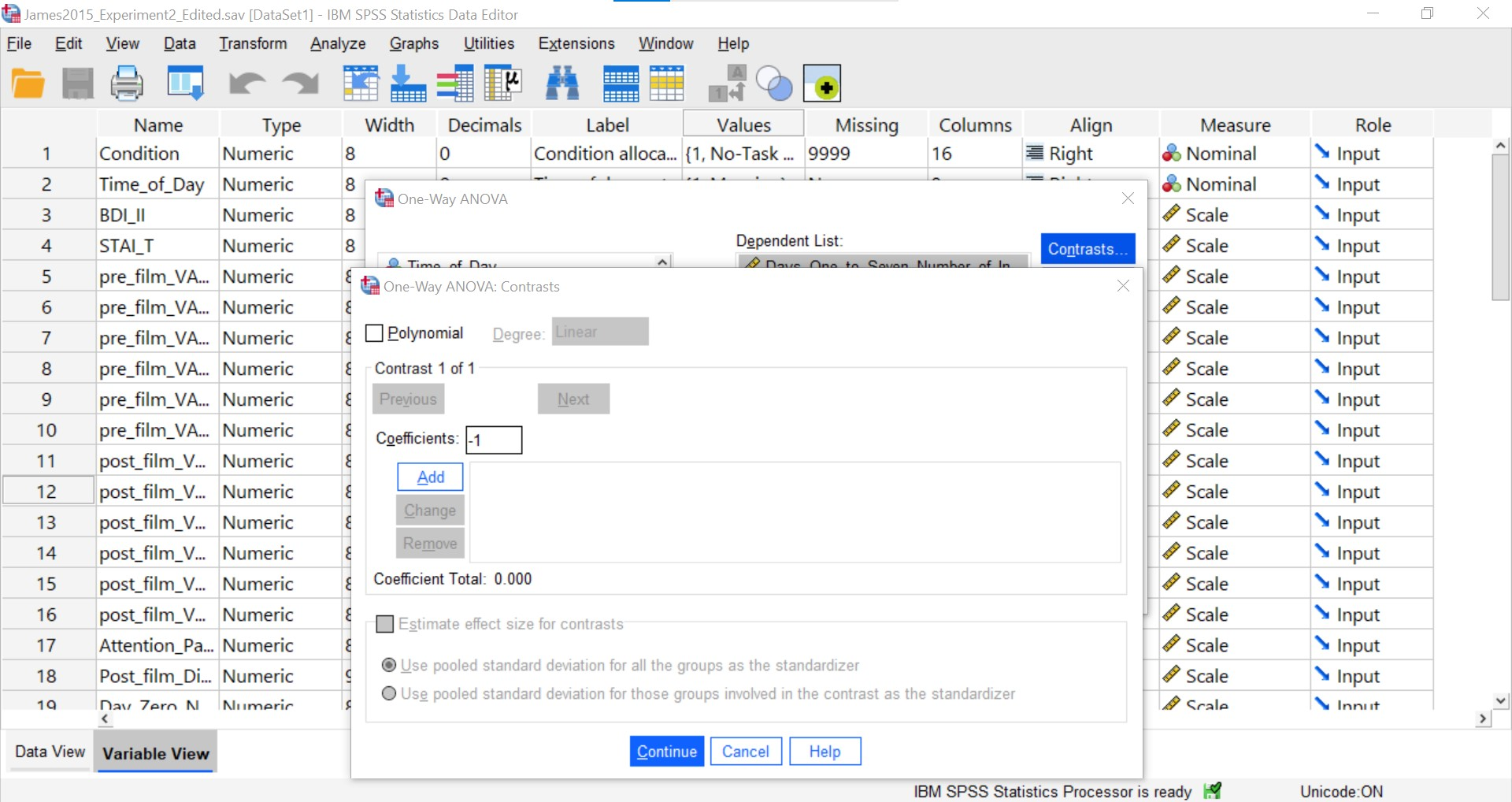Open the File menu

(19, 43)
